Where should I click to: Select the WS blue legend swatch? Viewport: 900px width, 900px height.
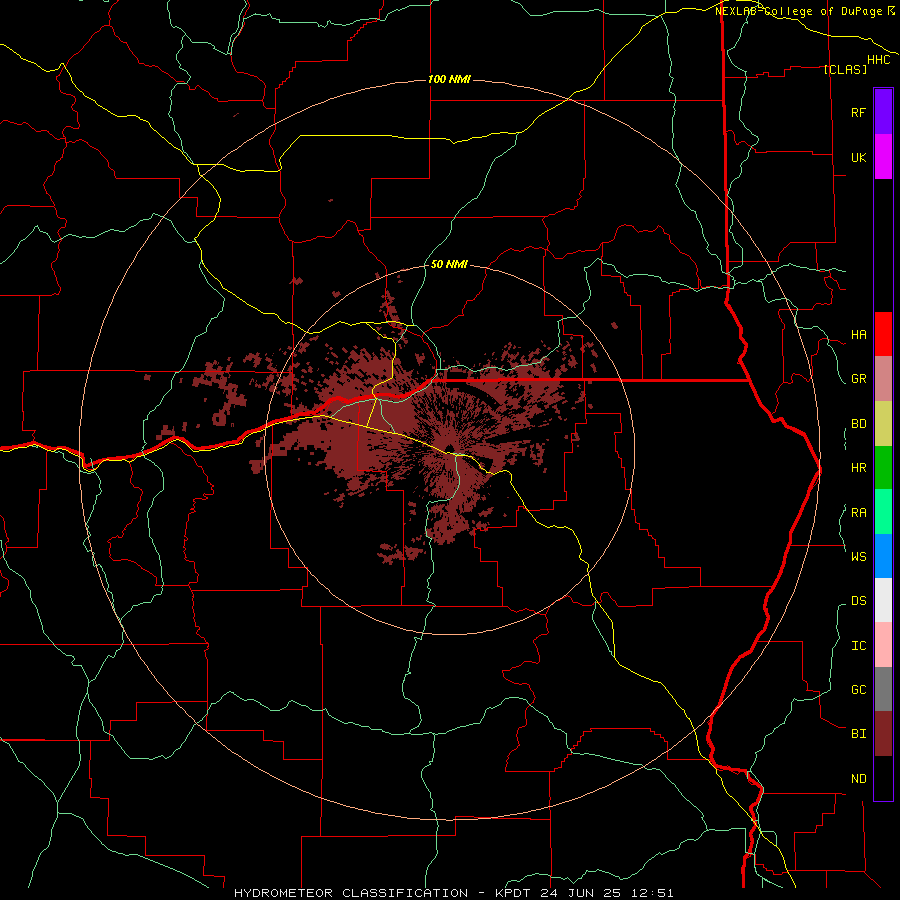(883, 556)
